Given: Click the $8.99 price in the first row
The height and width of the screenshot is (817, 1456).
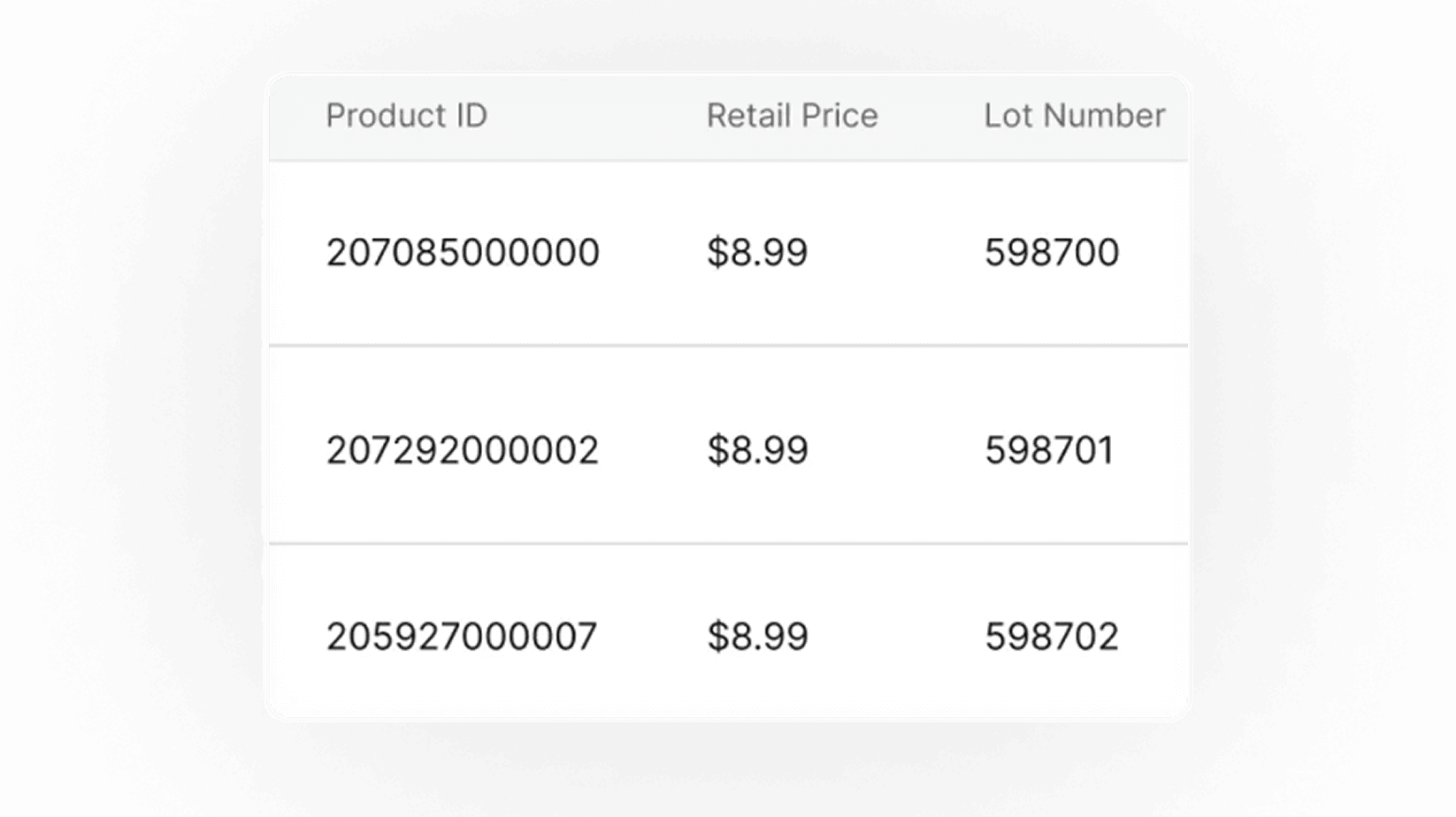Looking at the screenshot, I should pyautogui.click(x=757, y=253).
